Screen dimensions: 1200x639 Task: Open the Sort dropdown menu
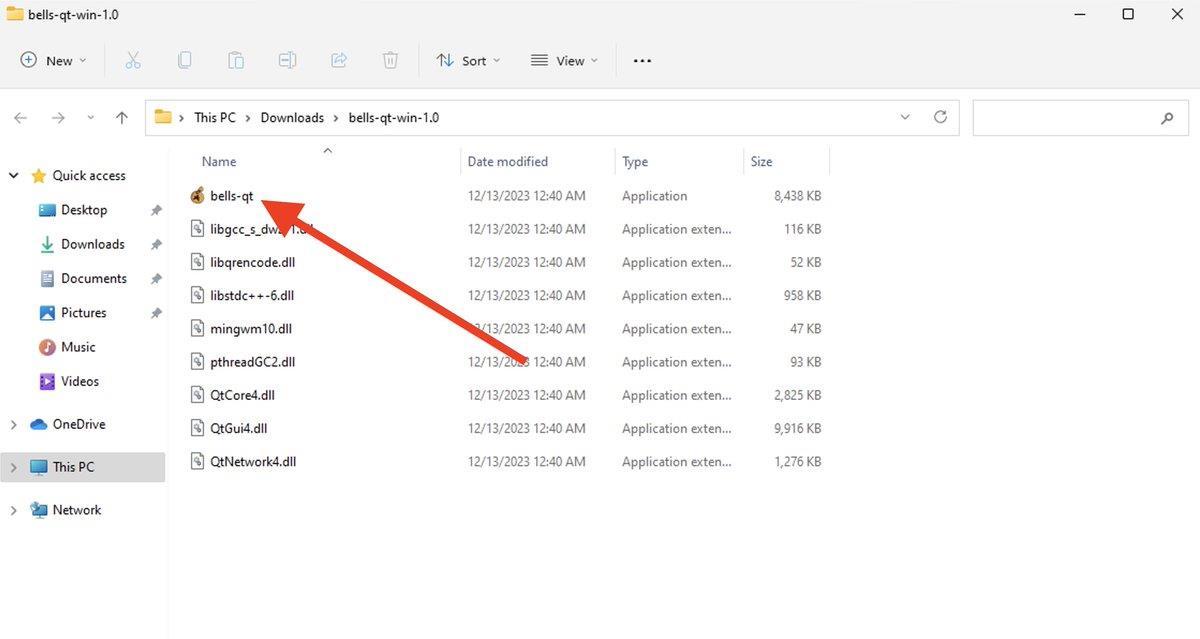tap(468, 61)
